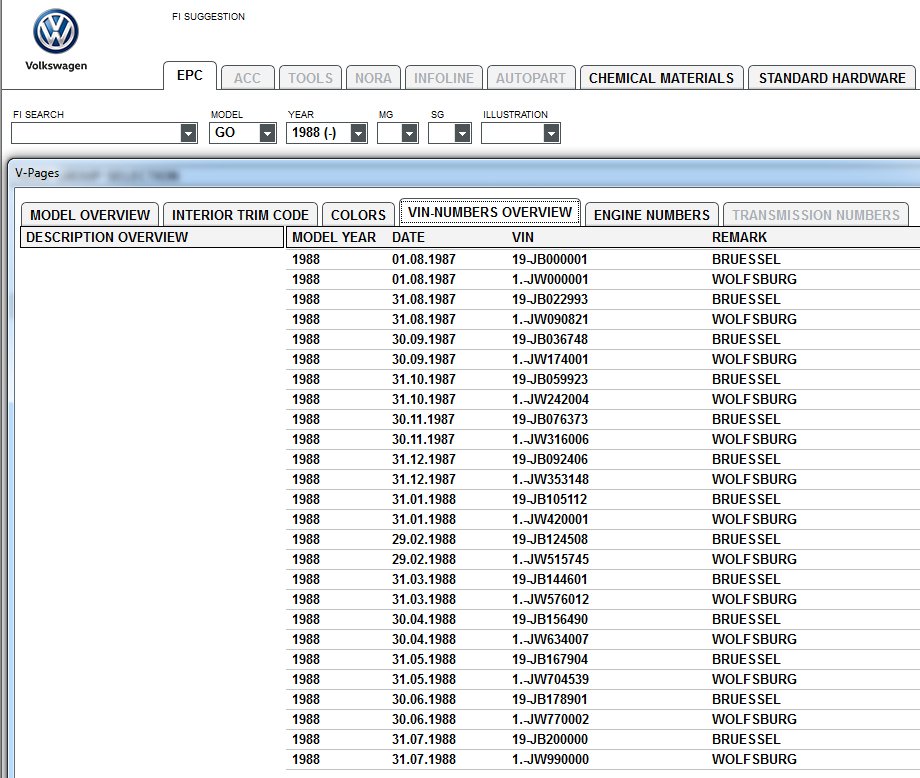Click the FI SUGGESTION label
Viewport: 920px width, 778px height.
(208, 16)
